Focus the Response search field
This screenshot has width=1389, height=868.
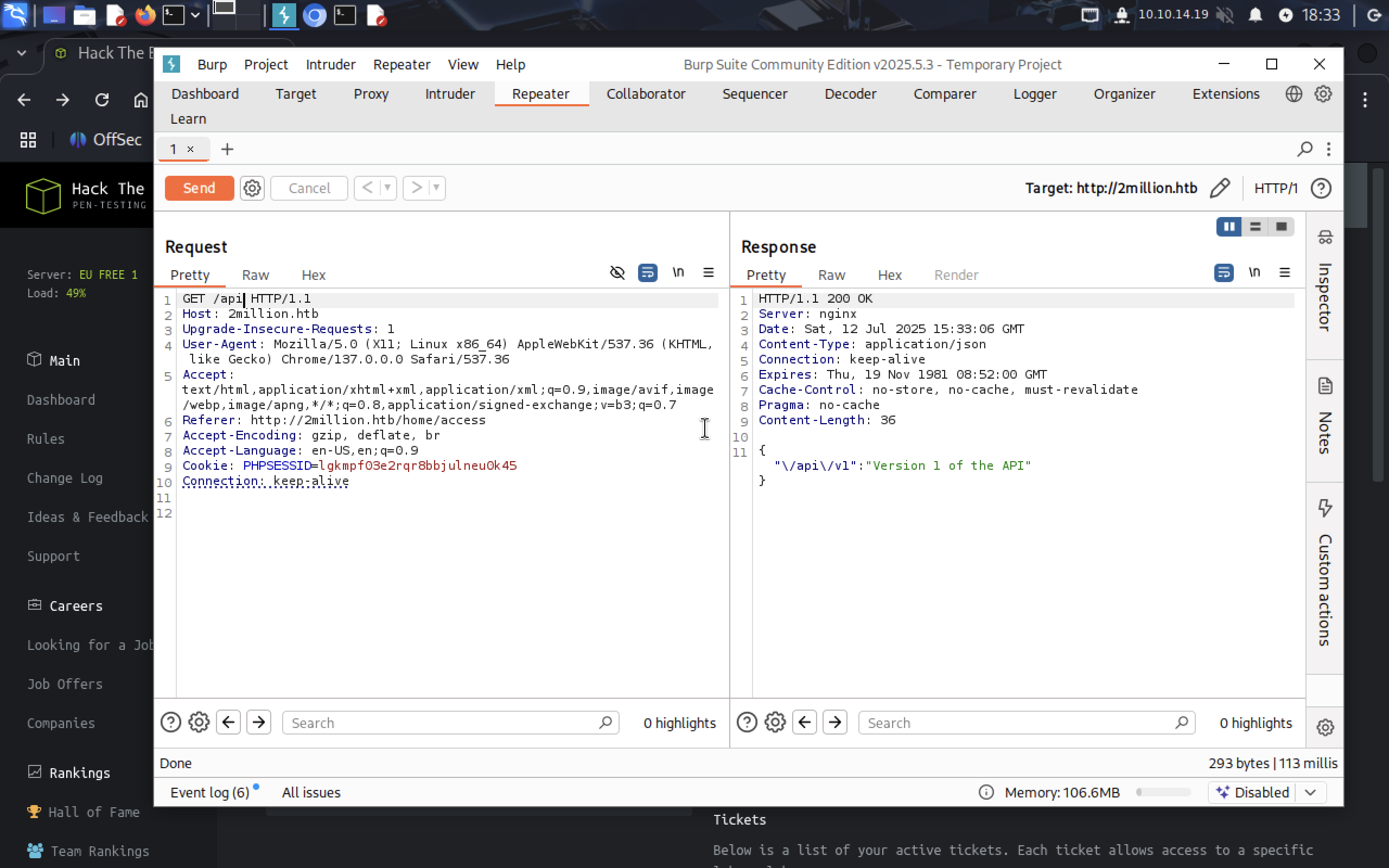tap(1026, 723)
